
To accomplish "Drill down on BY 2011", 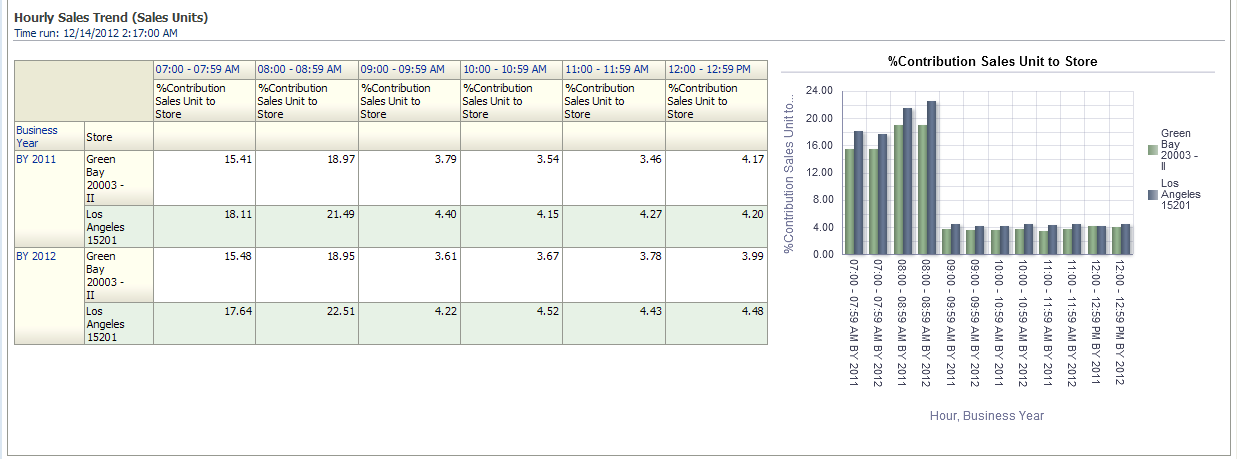I will (x=36, y=158).
